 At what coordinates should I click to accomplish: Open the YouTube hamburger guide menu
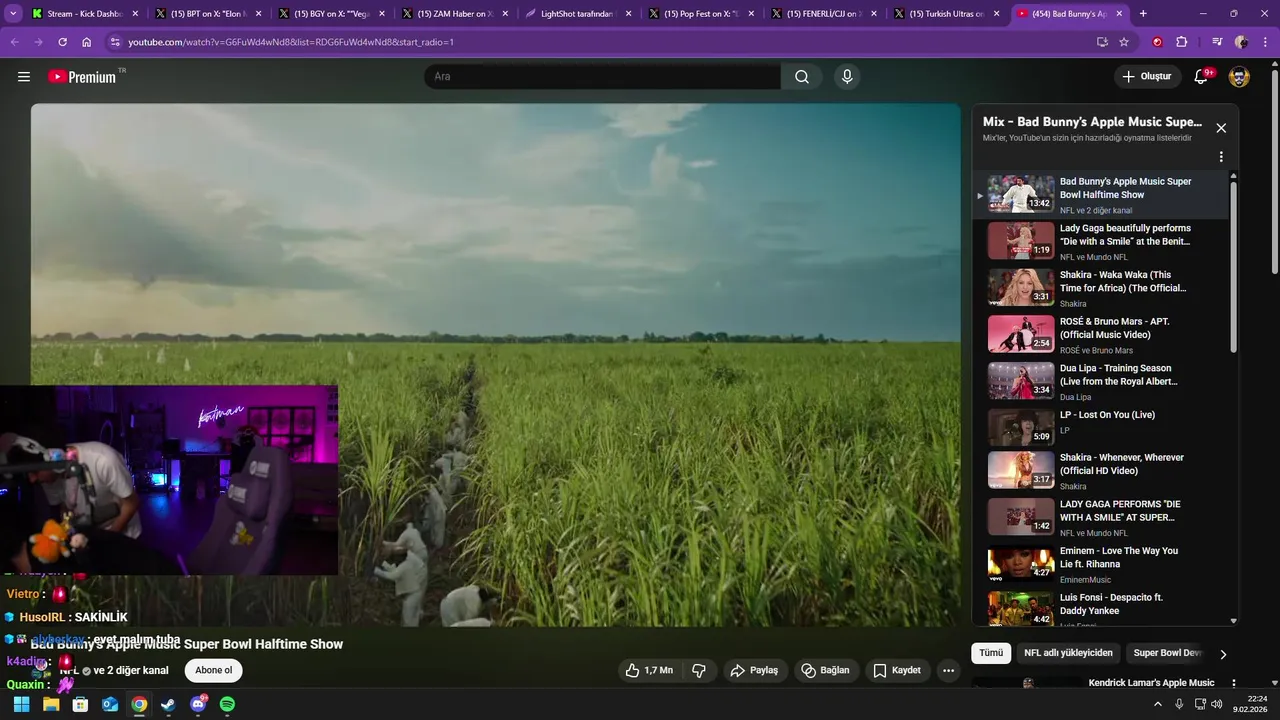click(24, 77)
